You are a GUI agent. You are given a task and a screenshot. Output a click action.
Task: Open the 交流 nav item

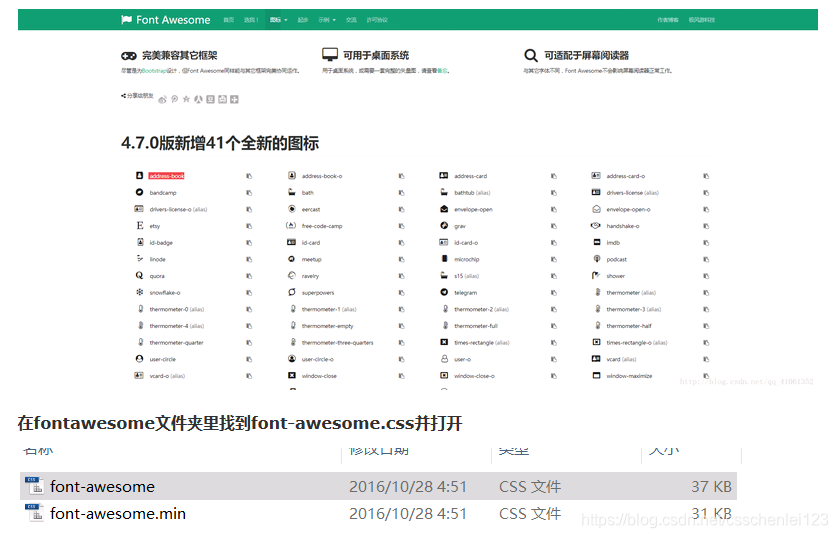(x=351, y=20)
